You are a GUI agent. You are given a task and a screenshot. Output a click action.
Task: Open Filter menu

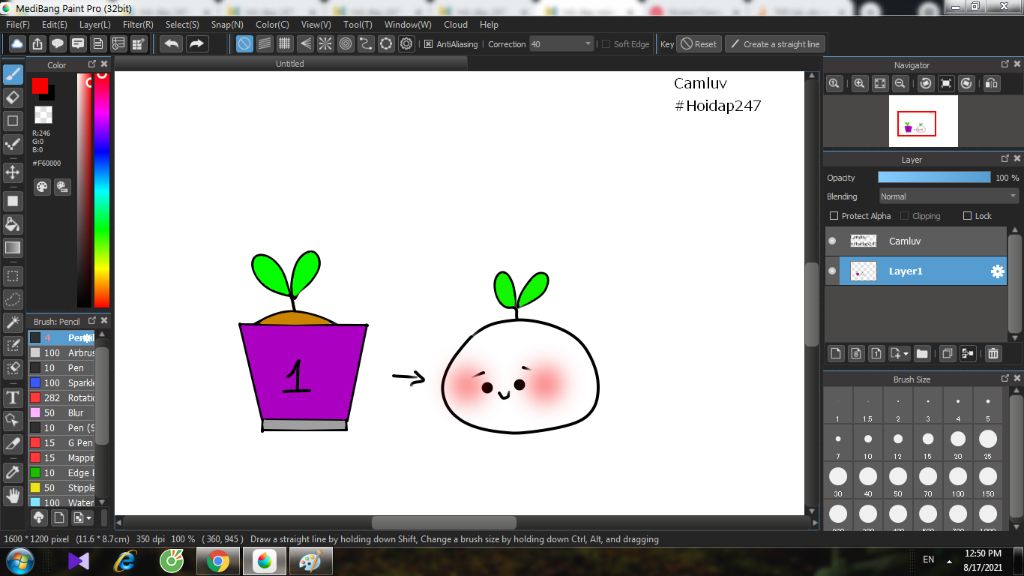tap(138, 24)
